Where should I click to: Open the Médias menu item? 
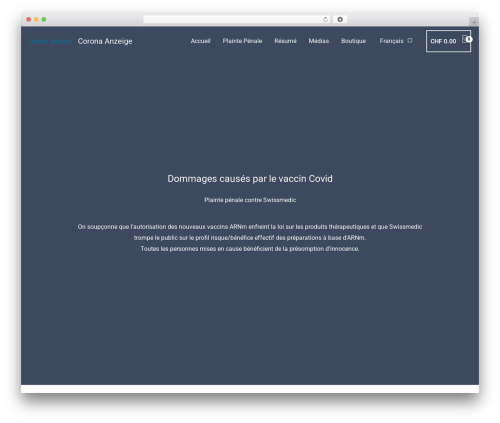pos(319,41)
